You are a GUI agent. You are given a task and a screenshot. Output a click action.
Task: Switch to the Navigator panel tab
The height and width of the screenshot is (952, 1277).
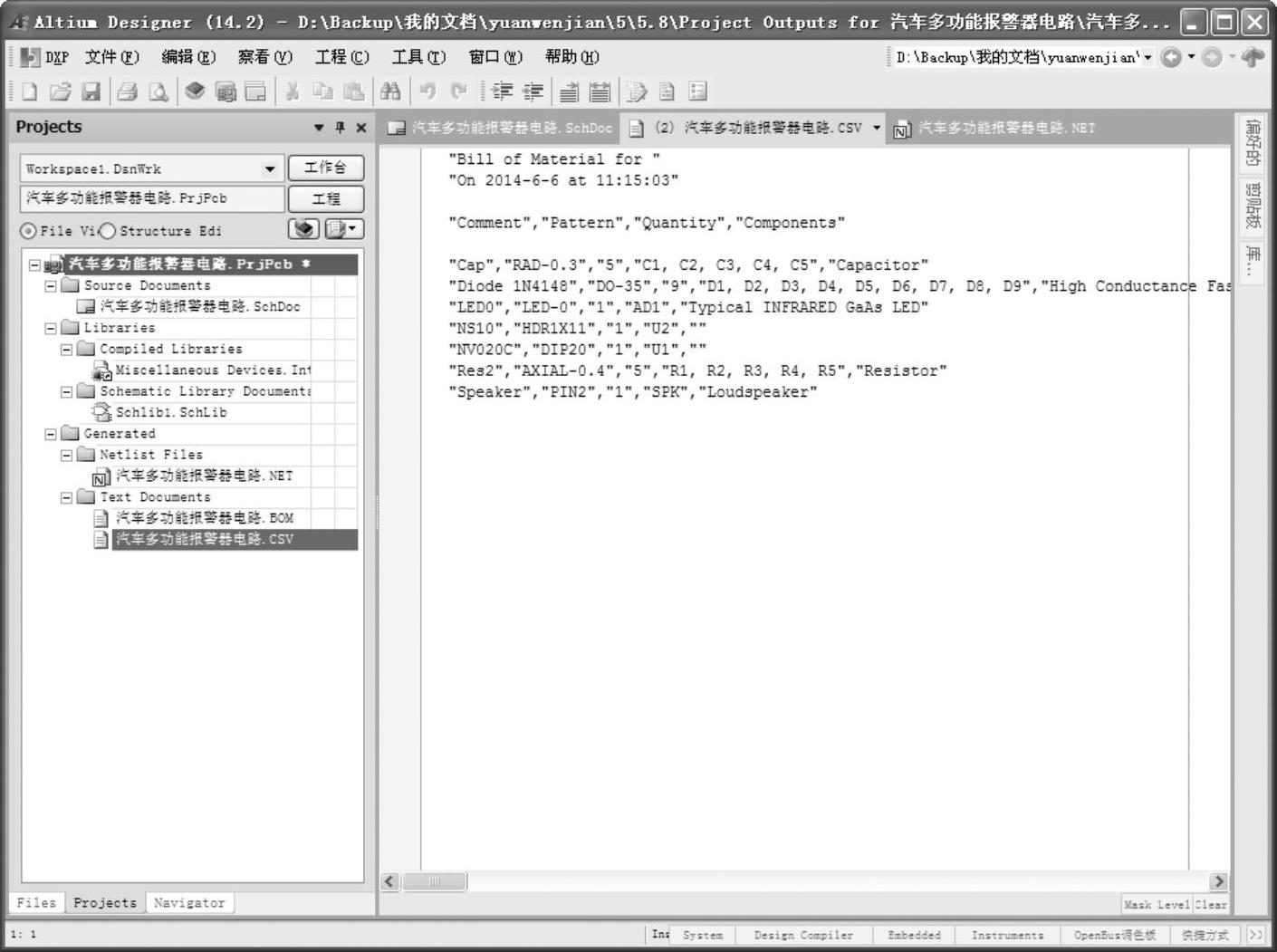click(x=189, y=903)
